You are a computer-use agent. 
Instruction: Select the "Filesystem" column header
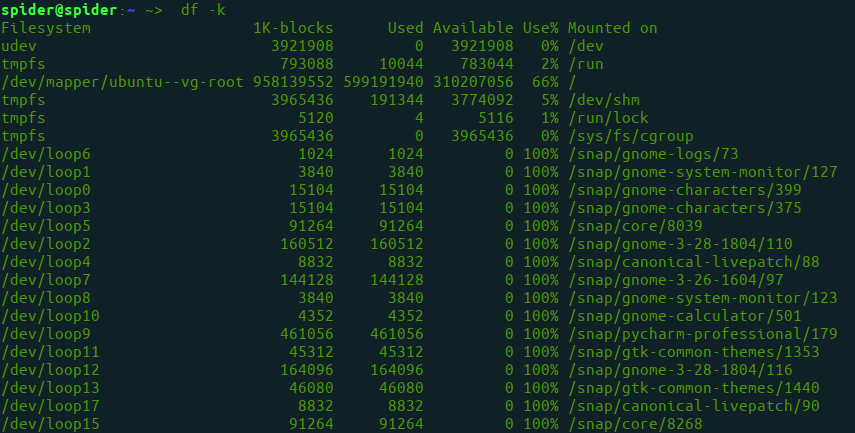46,28
